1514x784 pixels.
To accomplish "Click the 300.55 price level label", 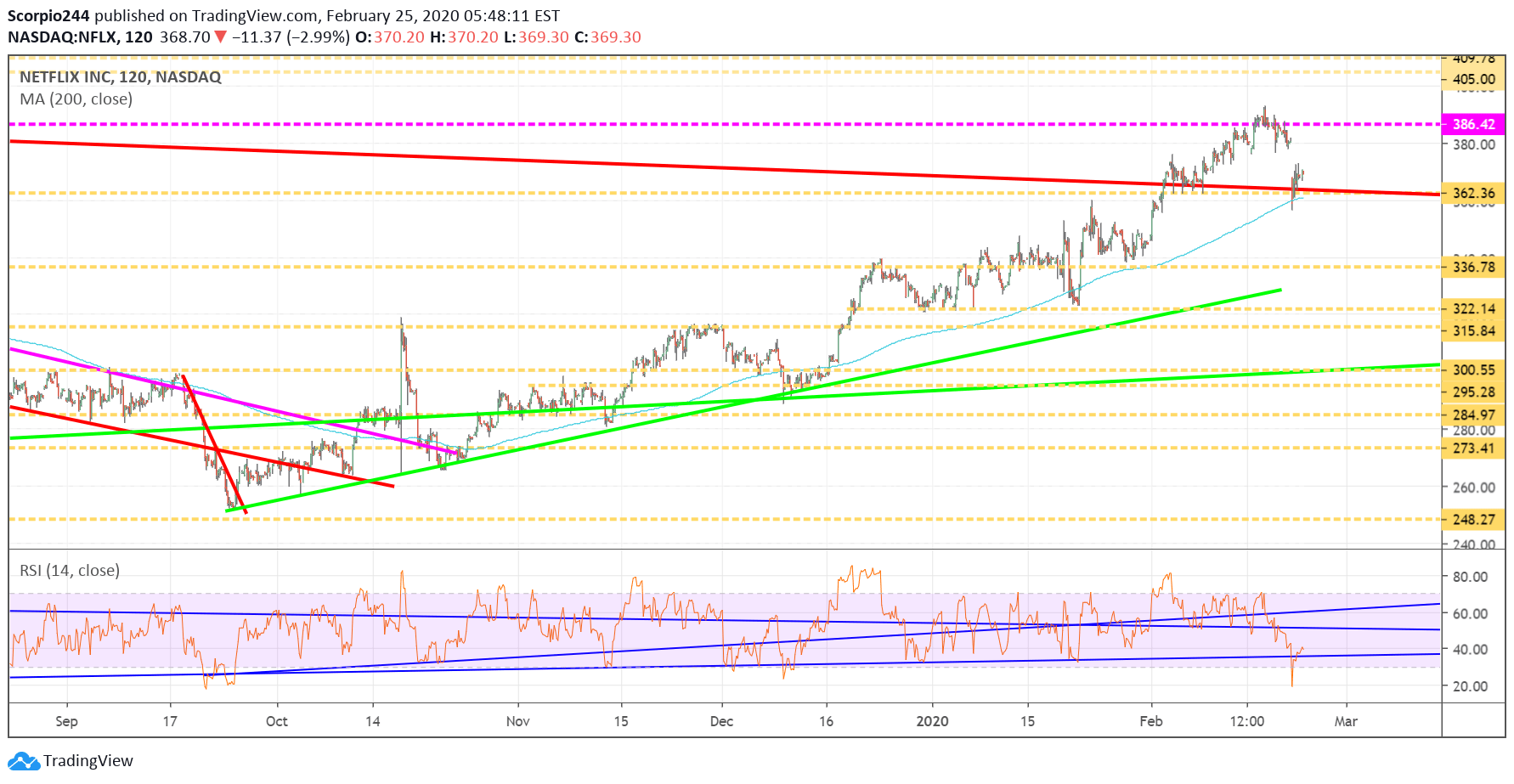I will (1473, 370).
